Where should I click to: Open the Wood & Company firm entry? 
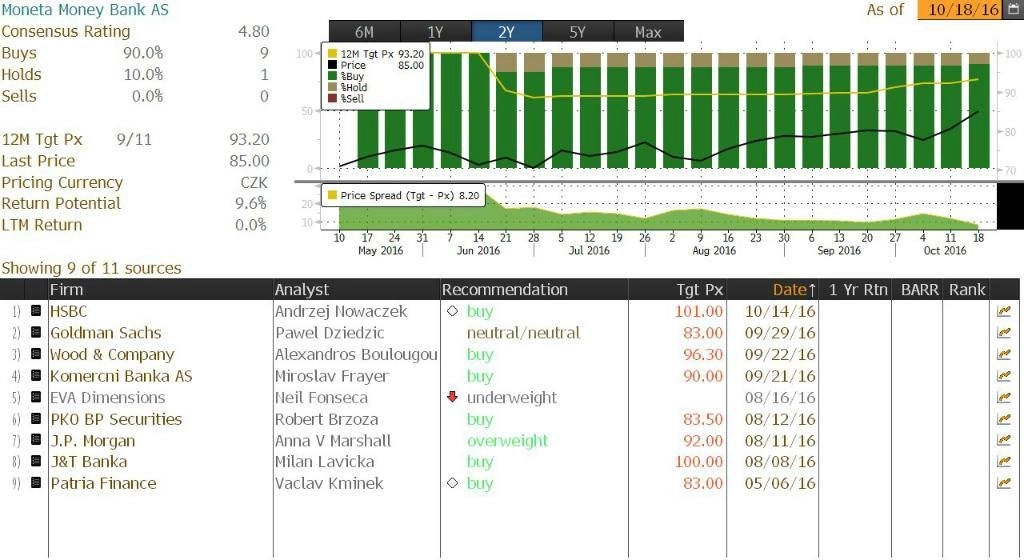(112, 354)
